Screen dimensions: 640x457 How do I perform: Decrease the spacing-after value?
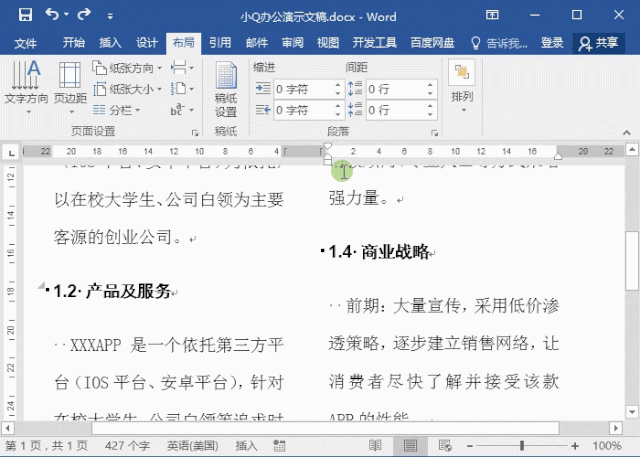point(430,115)
